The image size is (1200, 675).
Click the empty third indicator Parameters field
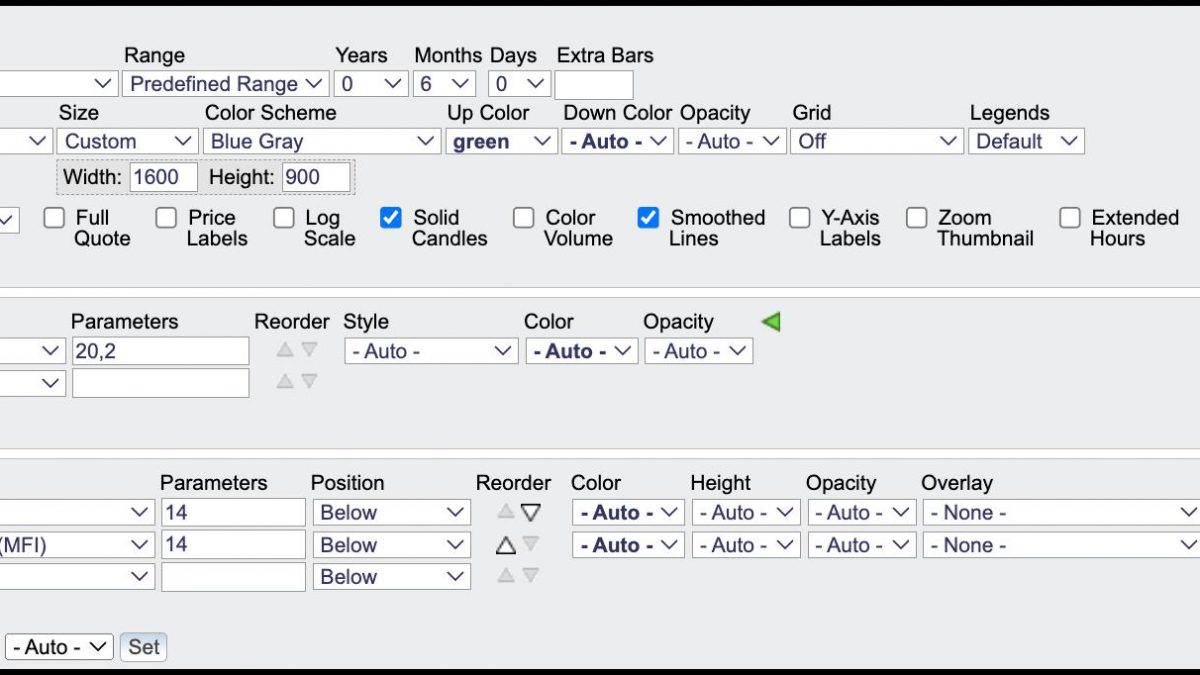pos(233,577)
